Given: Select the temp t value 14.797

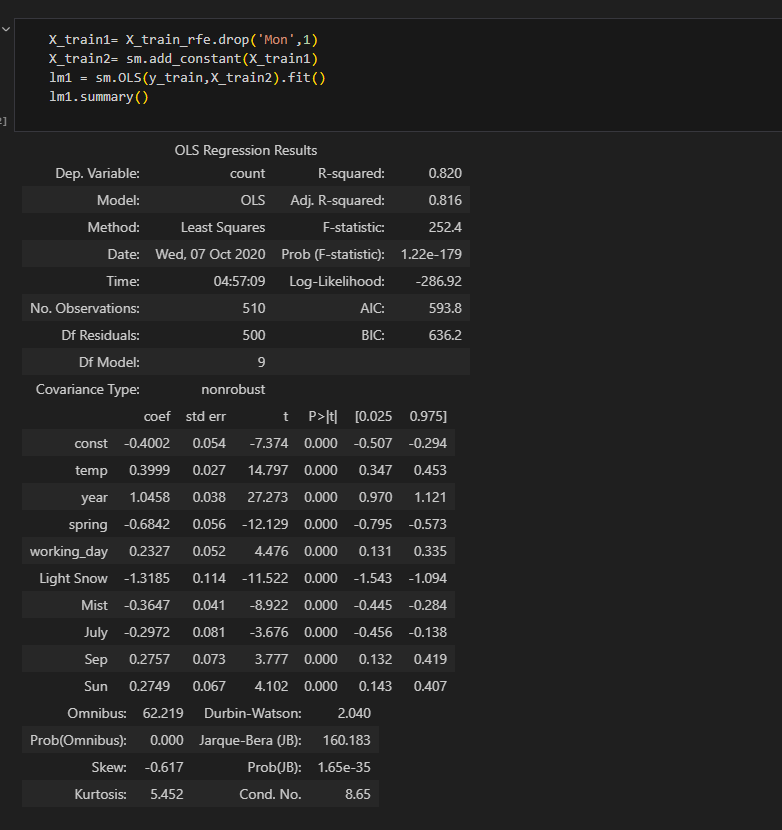Looking at the screenshot, I should tap(267, 470).
